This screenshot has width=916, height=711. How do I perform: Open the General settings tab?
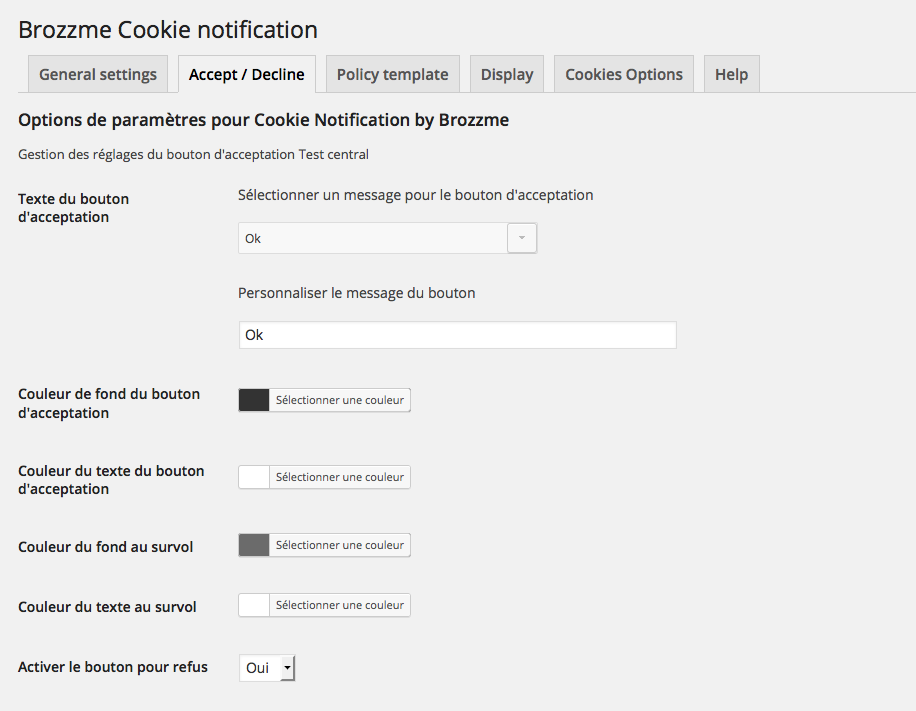tap(98, 75)
